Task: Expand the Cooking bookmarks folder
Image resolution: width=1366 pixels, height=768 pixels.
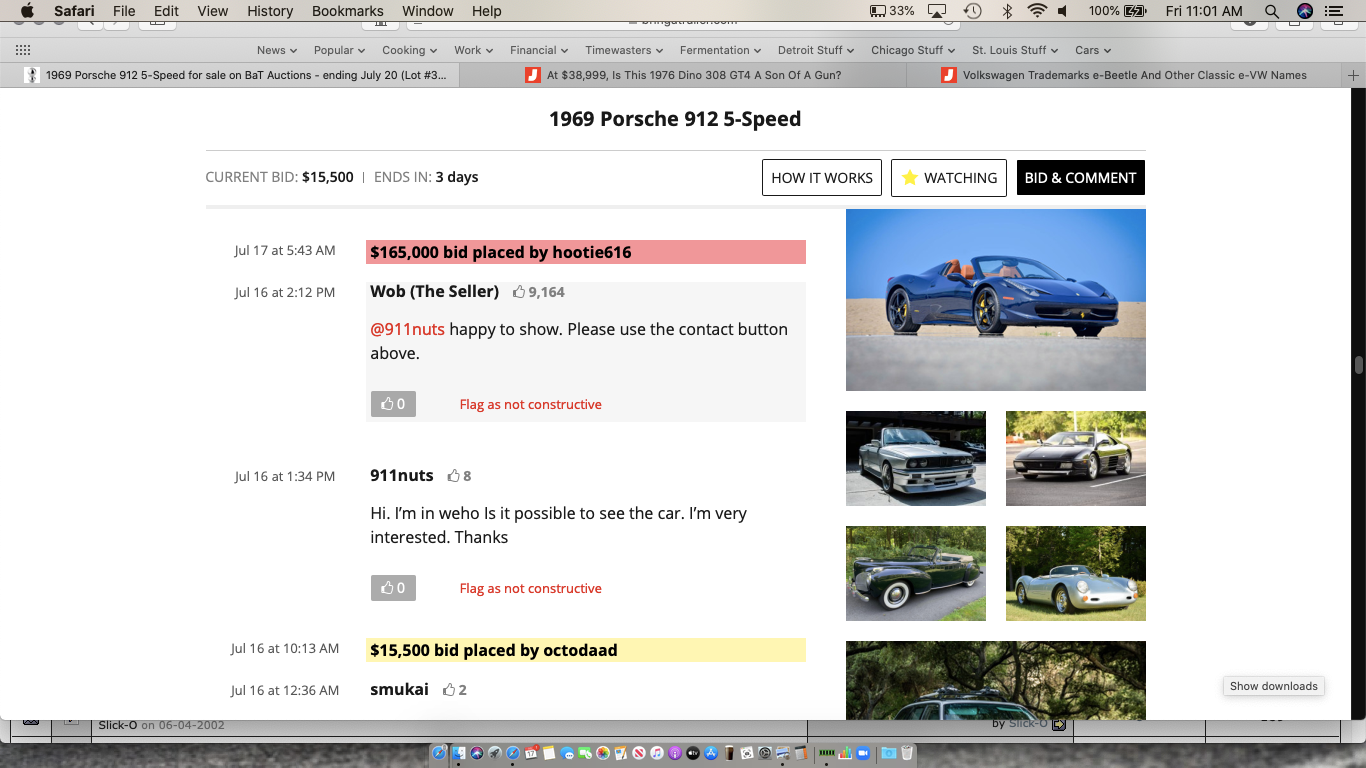Action: pos(409,50)
